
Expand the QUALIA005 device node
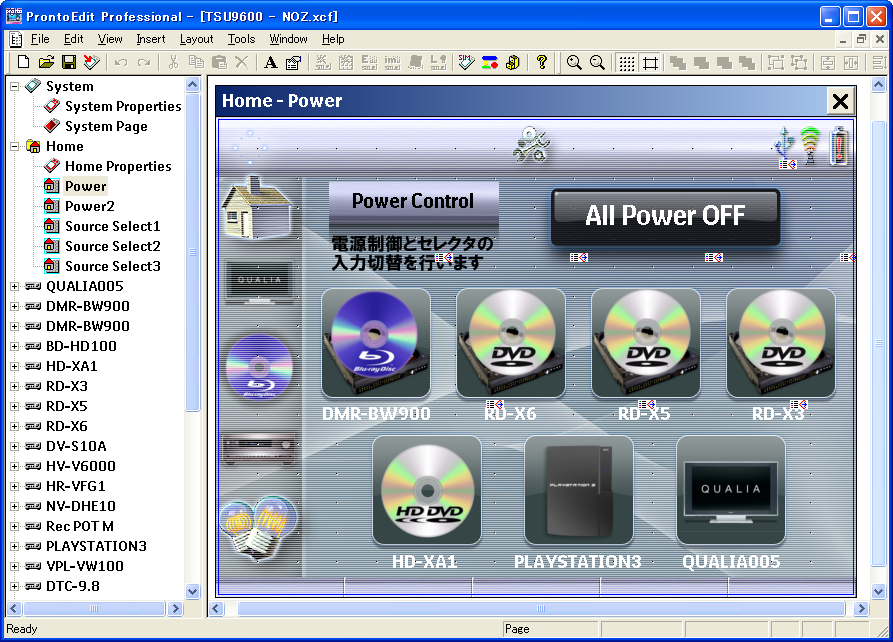[x=15, y=286]
